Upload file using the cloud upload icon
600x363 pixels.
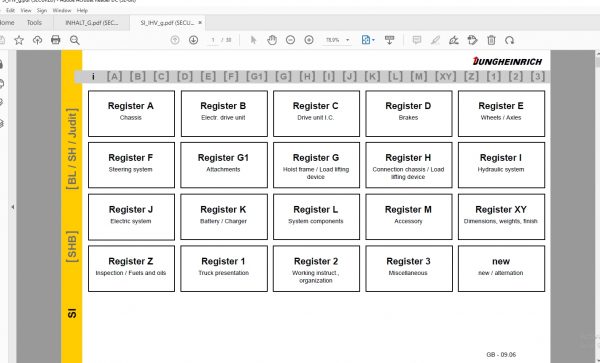(37, 40)
